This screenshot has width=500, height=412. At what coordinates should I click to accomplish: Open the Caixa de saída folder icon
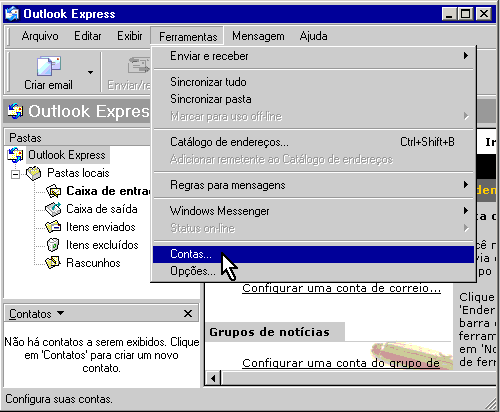pos(53,209)
